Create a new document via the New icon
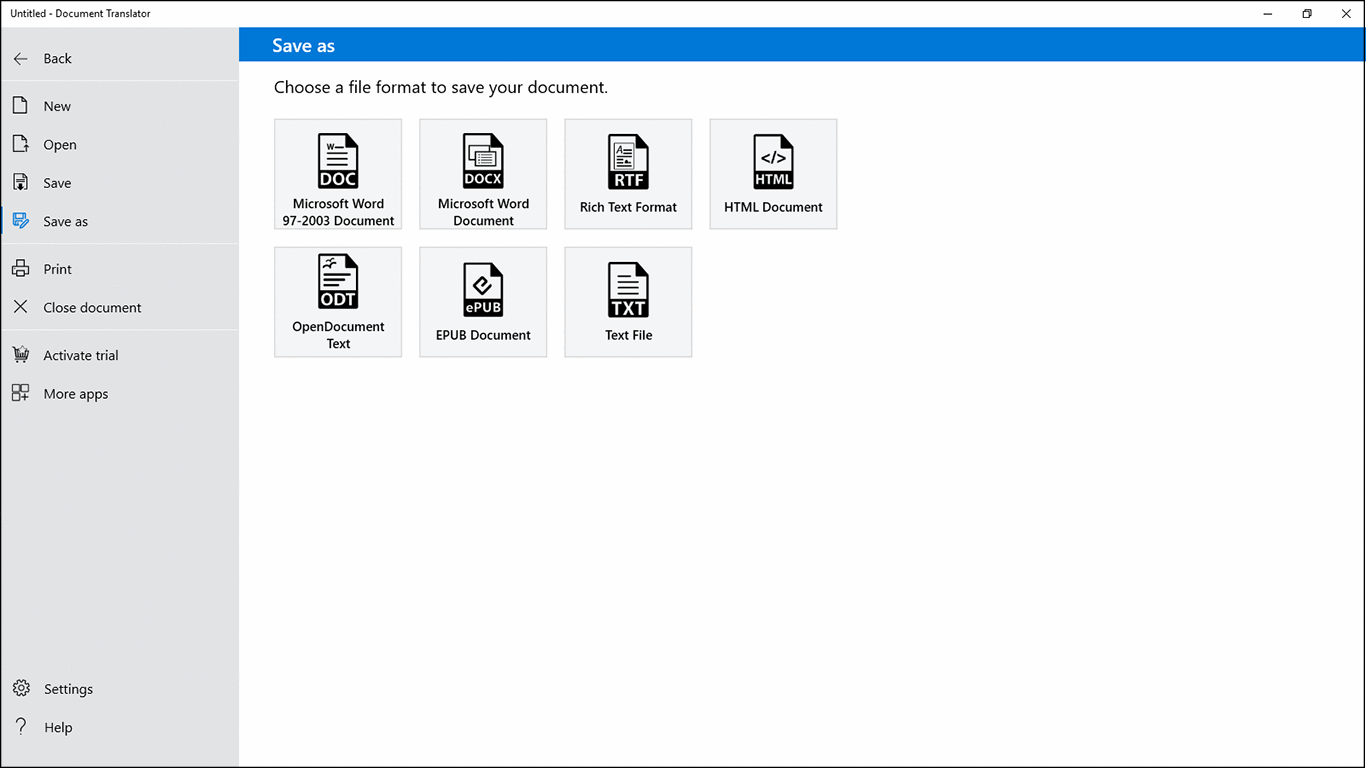The image size is (1366, 768). coord(21,105)
